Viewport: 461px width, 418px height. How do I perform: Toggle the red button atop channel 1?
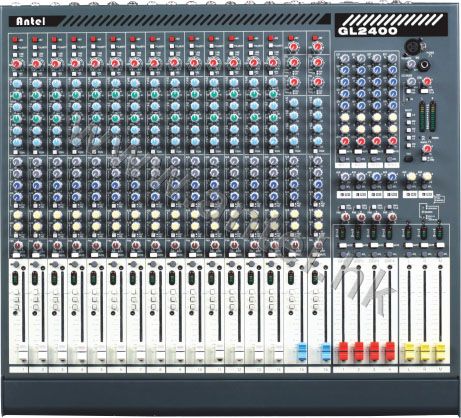point(15,39)
